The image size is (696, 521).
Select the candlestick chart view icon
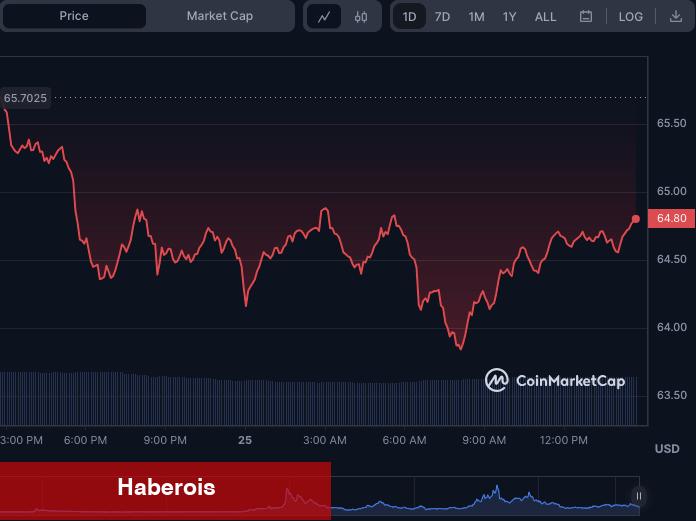point(361,17)
